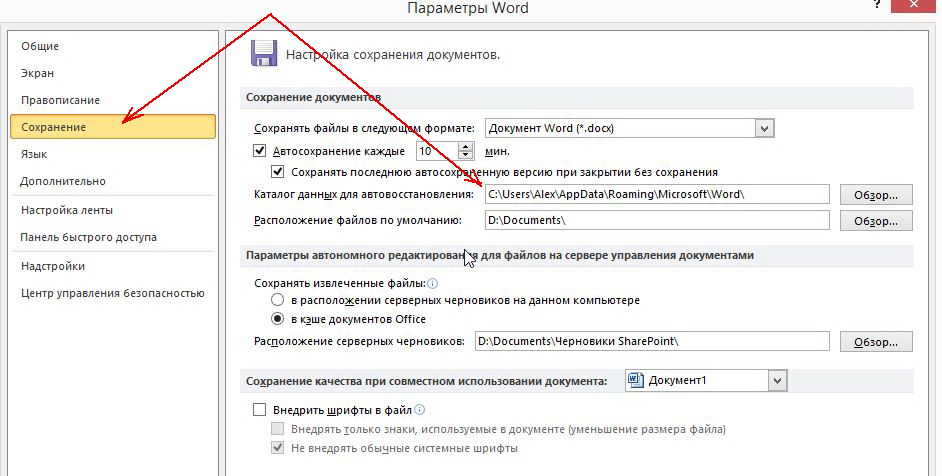Increase autosave minutes with spinner up arrow
This screenshot has height=476, width=942.
click(x=465, y=146)
